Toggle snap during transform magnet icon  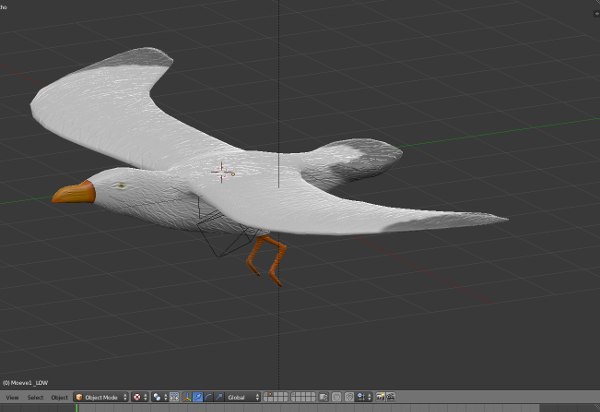click(x=349, y=397)
